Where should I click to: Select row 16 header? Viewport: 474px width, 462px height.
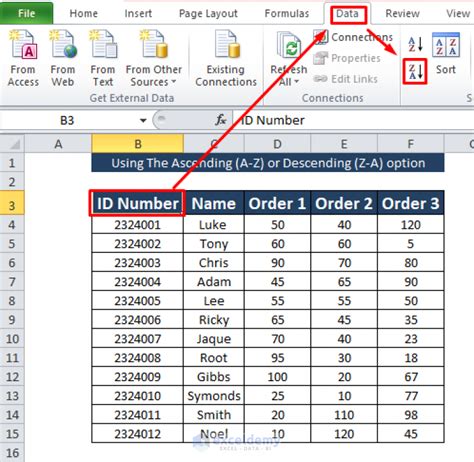[12, 453]
